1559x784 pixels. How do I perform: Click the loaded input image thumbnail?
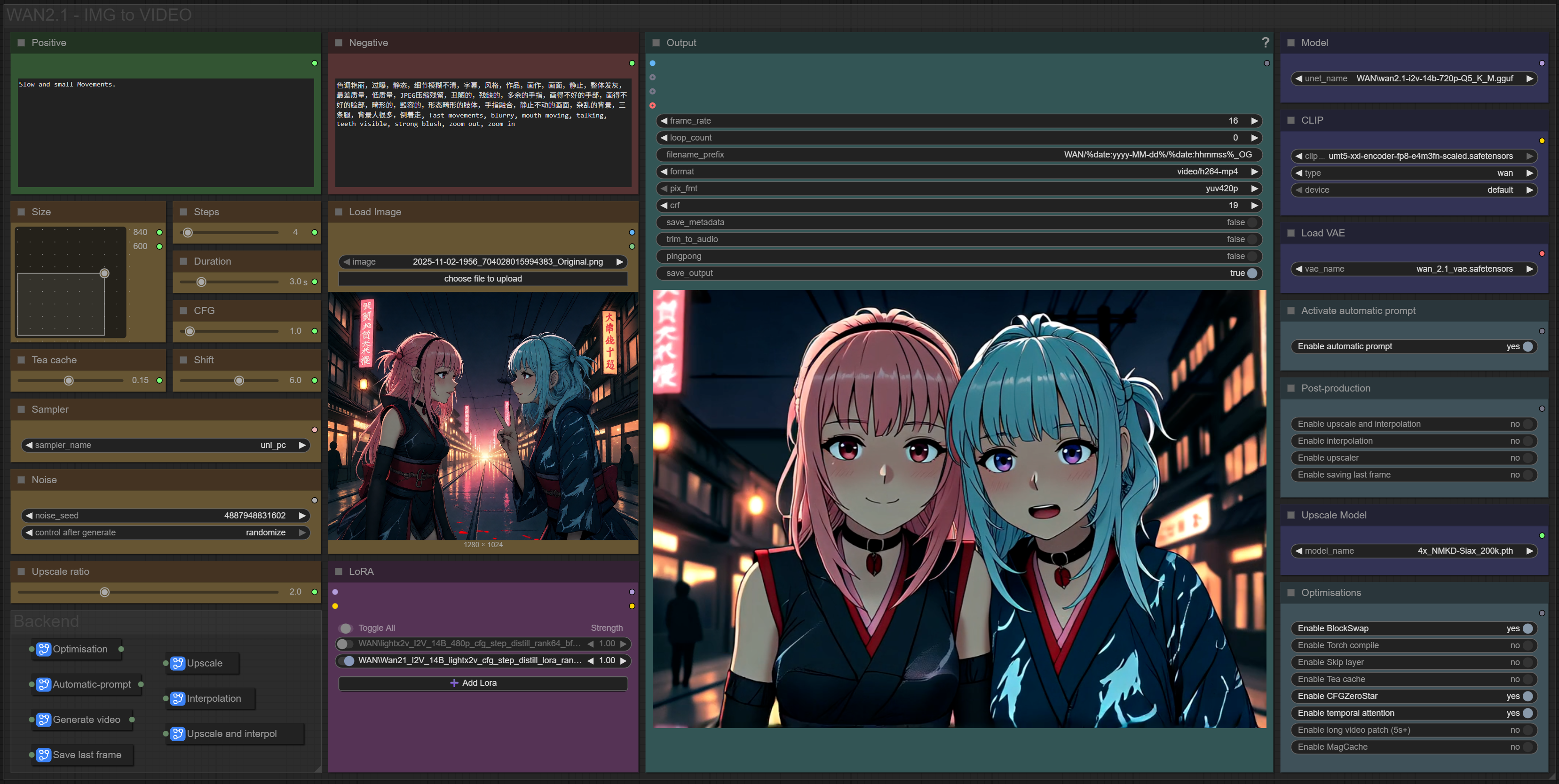(x=483, y=416)
